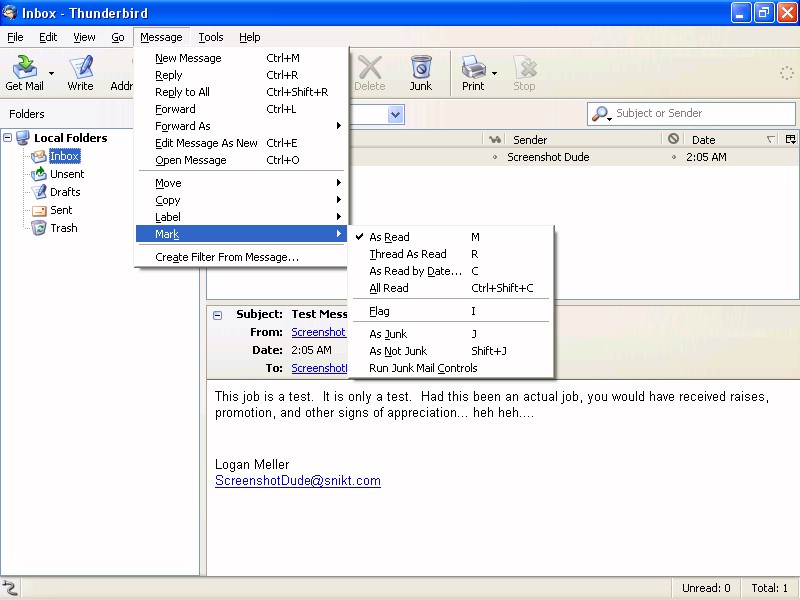Image resolution: width=800 pixels, height=600 pixels.
Task: Expand the Label submenu
Action: tap(241, 217)
